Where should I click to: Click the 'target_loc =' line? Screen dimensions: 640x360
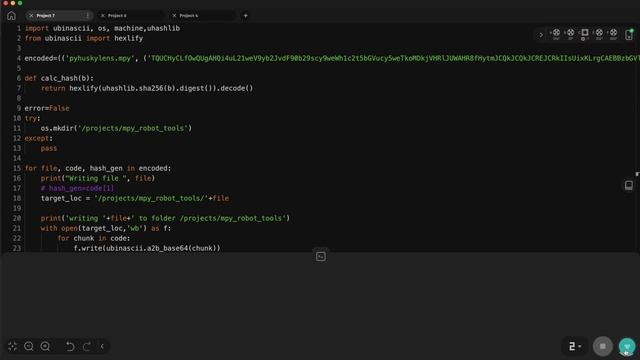[x=135, y=198]
